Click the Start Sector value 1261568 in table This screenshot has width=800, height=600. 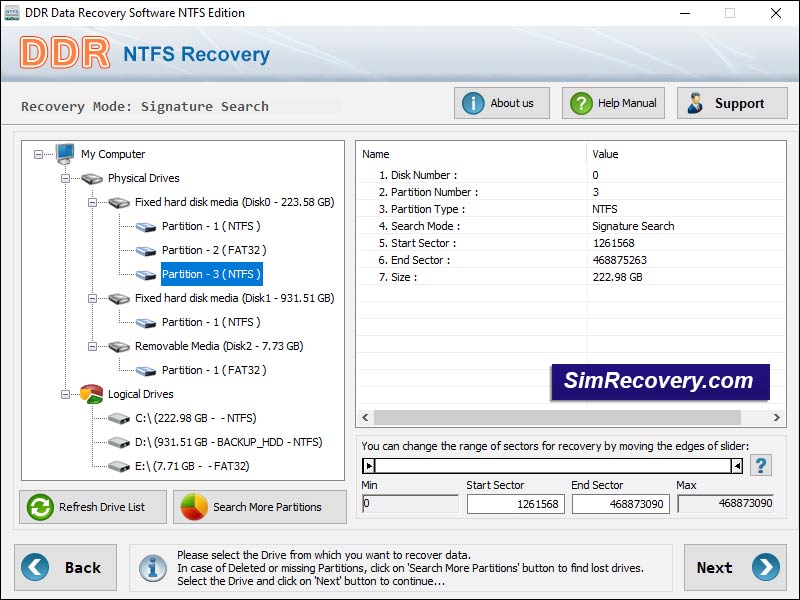pyautogui.click(x=613, y=243)
